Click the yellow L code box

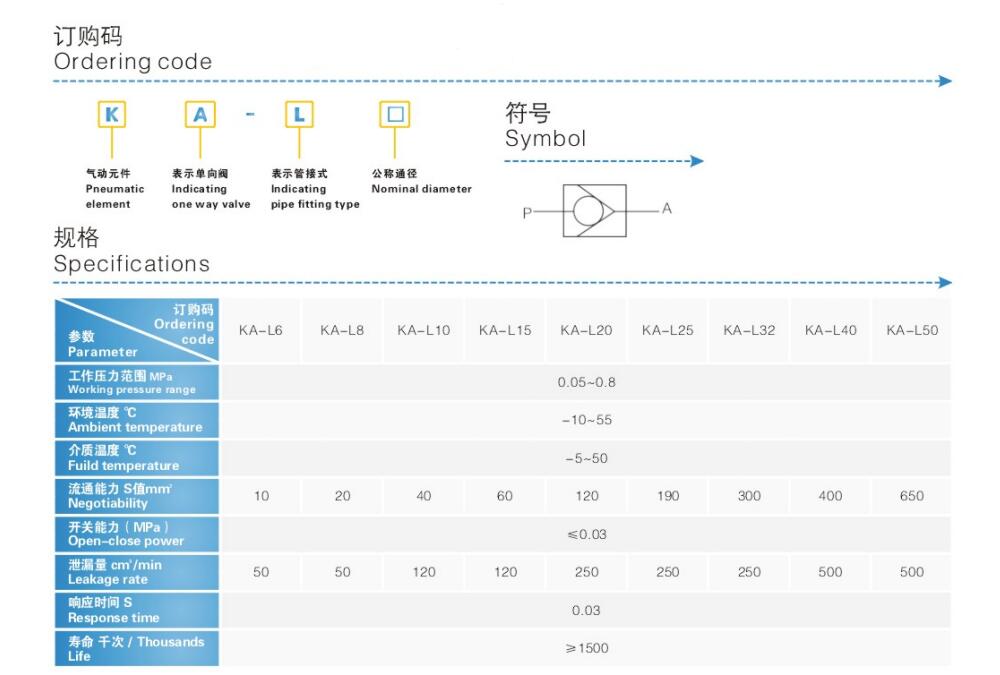coord(298,115)
